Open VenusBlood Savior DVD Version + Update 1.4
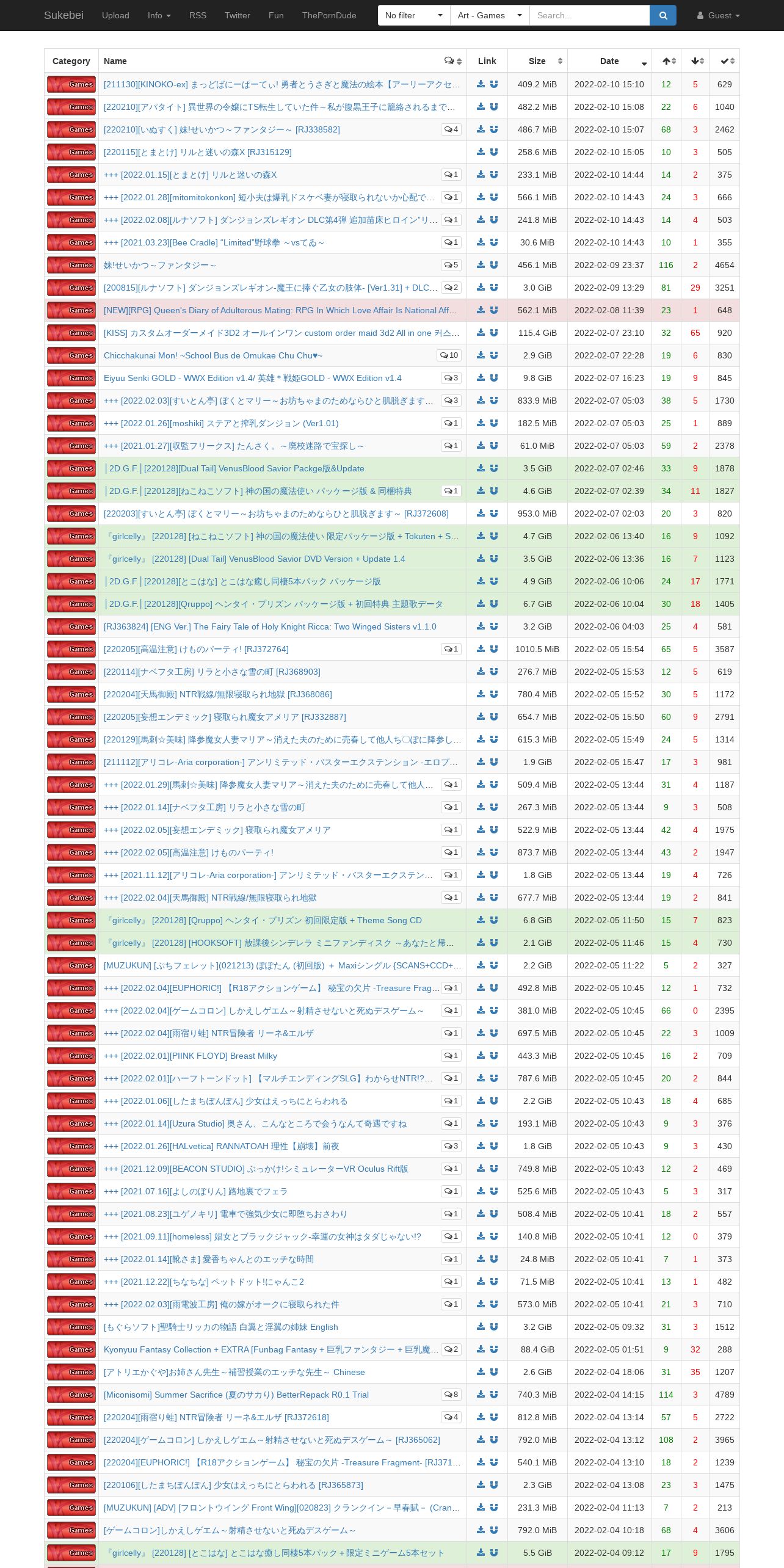Viewport: 784px width, 1568px height. pos(255,559)
